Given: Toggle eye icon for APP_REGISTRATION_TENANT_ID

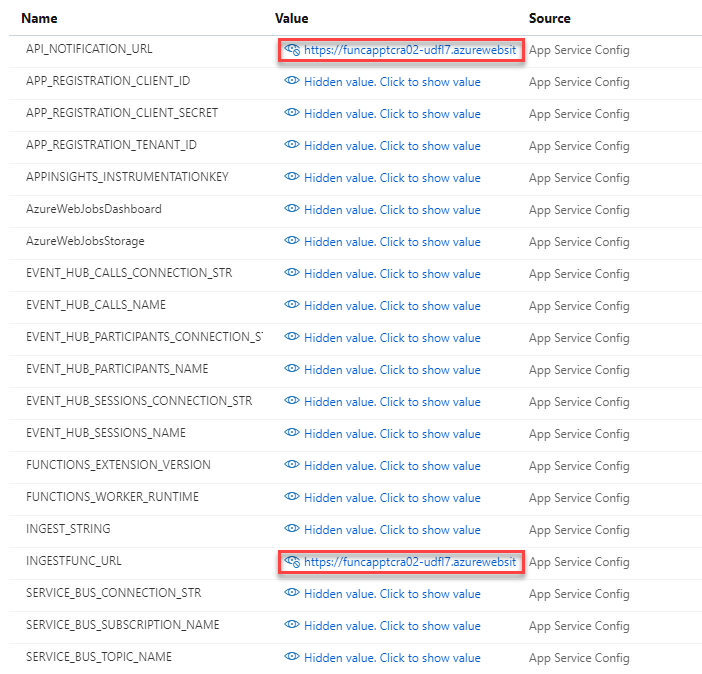Looking at the screenshot, I should 292,144.
